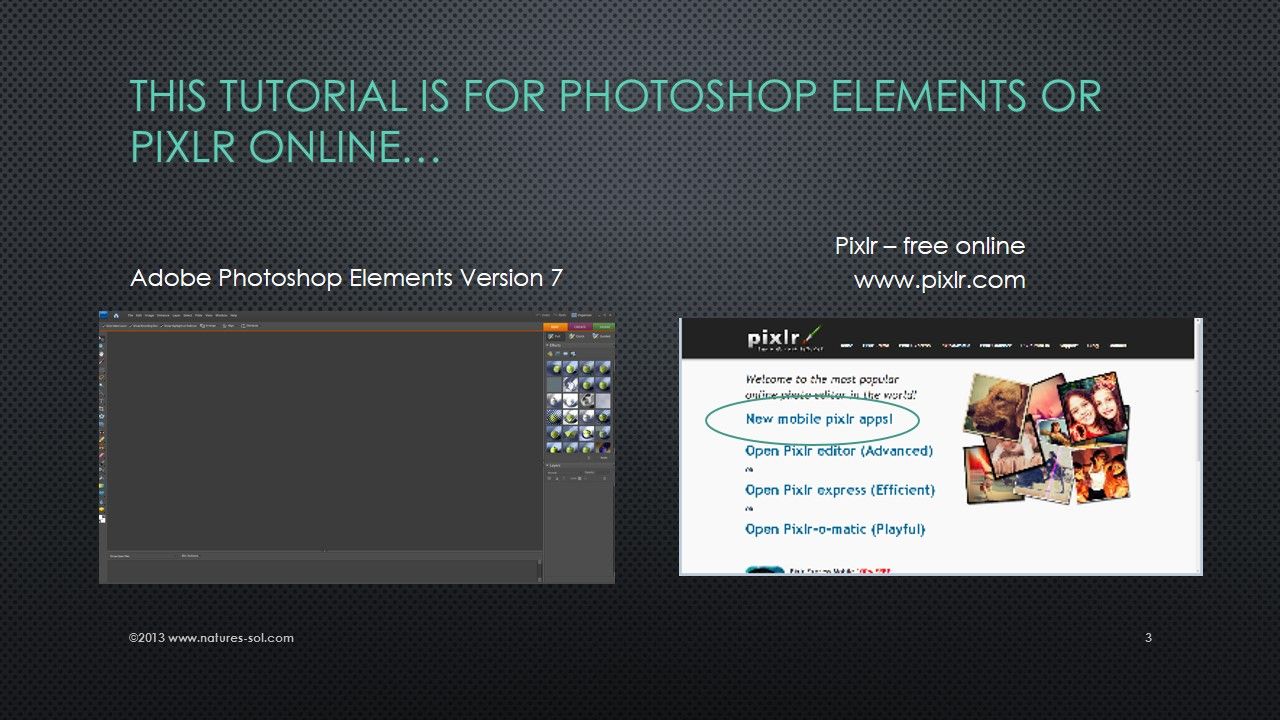Open the Help menu in Photoshop Elements
The width and height of the screenshot is (1280, 720).
pyautogui.click(x=234, y=315)
